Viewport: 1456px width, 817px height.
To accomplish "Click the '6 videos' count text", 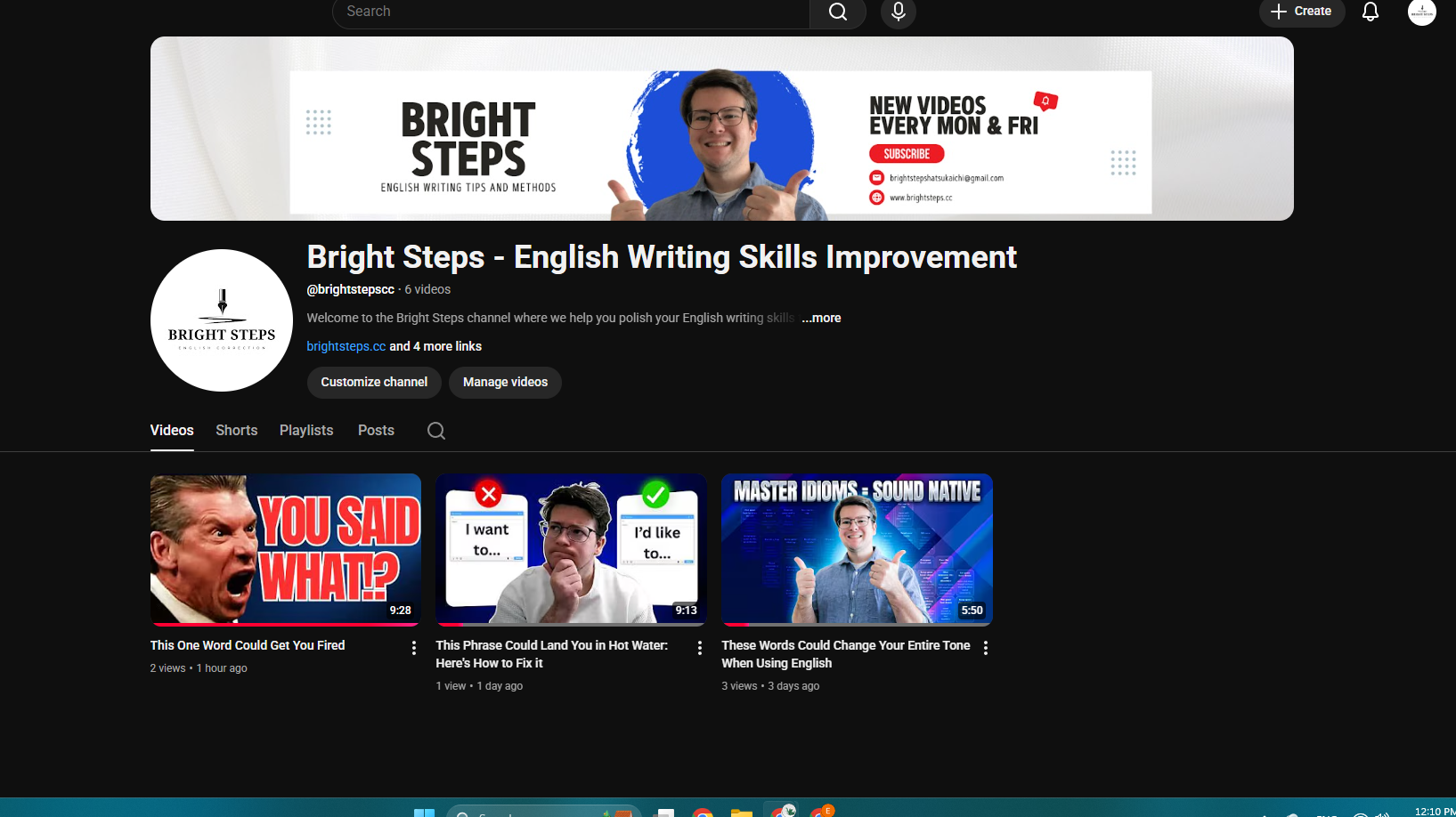I will pos(427,289).
